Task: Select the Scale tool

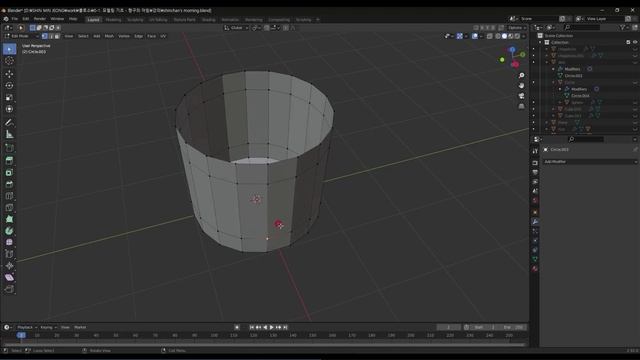Action: pos(9,98)
